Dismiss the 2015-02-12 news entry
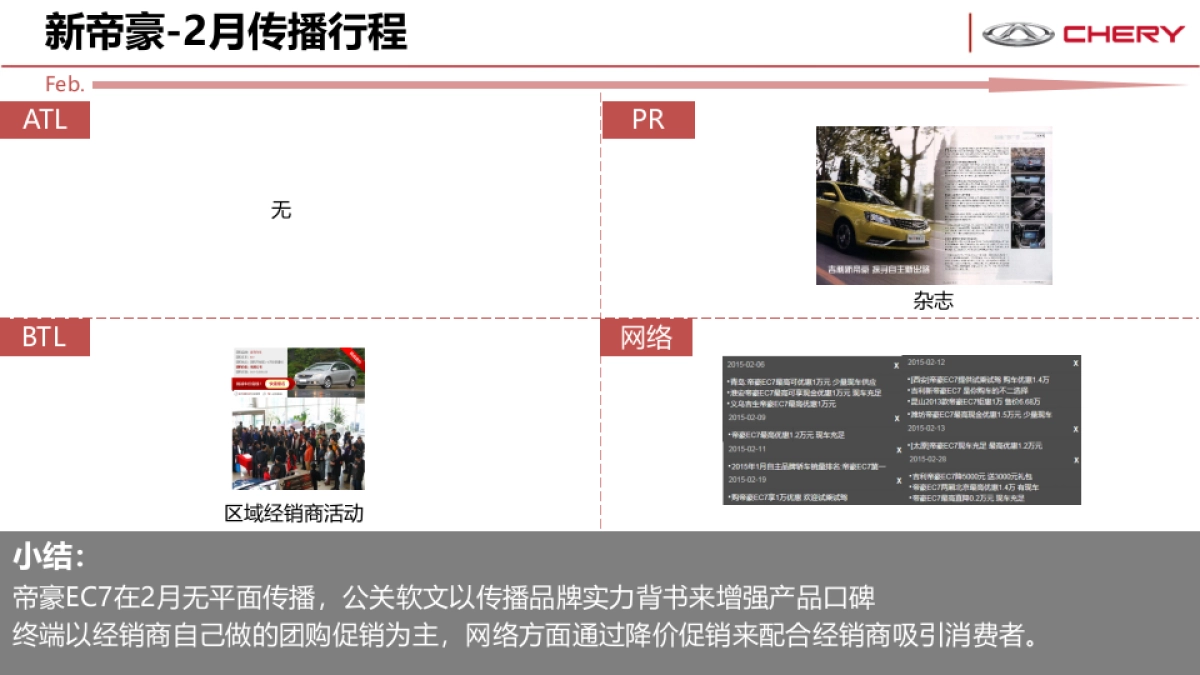 coord(1075,362)
